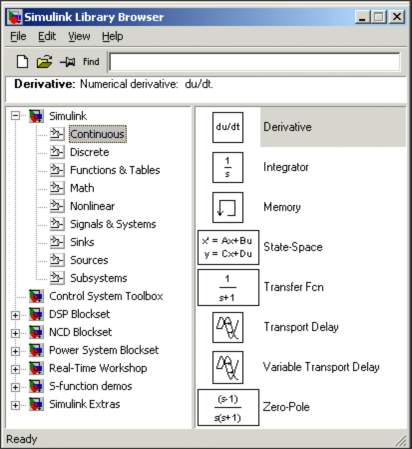
Task: Expand the DSP Blockset node
Action: [15, 315]
